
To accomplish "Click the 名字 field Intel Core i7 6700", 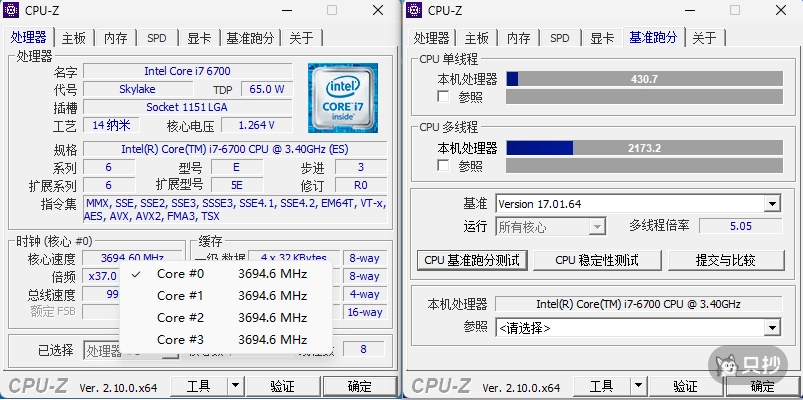I will [187, 71].
